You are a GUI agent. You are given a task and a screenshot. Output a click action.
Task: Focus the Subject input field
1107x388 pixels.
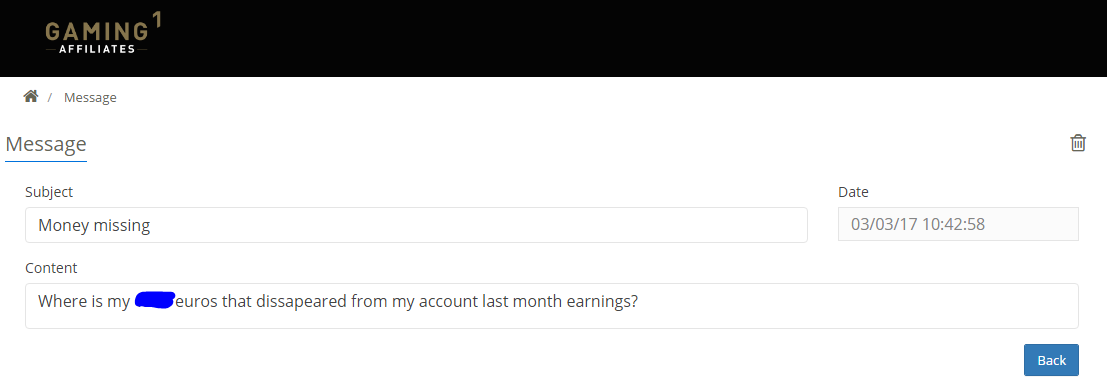coord(416,225)
